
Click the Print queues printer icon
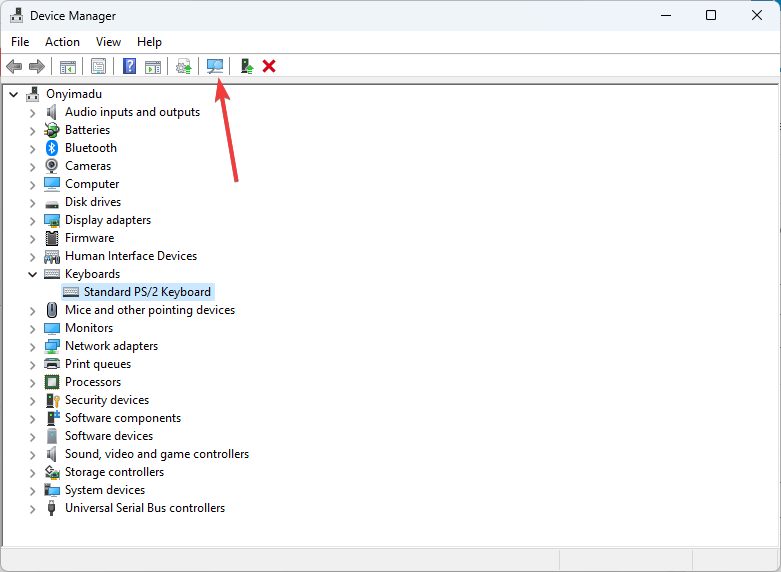[52, 364]
